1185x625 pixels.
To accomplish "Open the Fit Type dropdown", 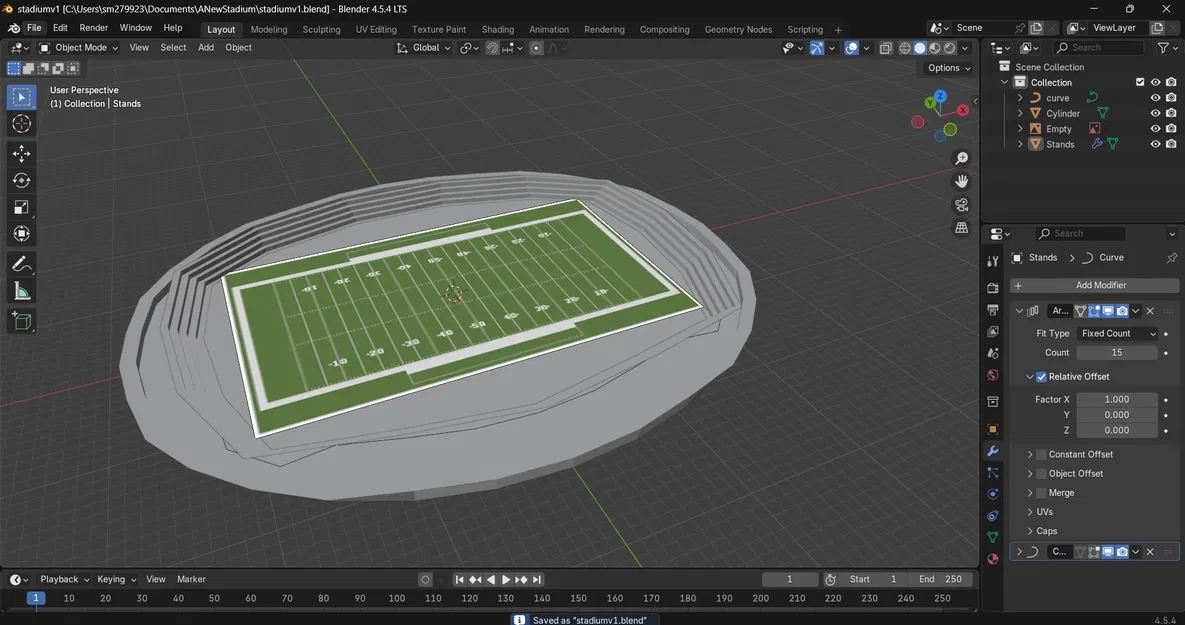I will coord(1117,333).
